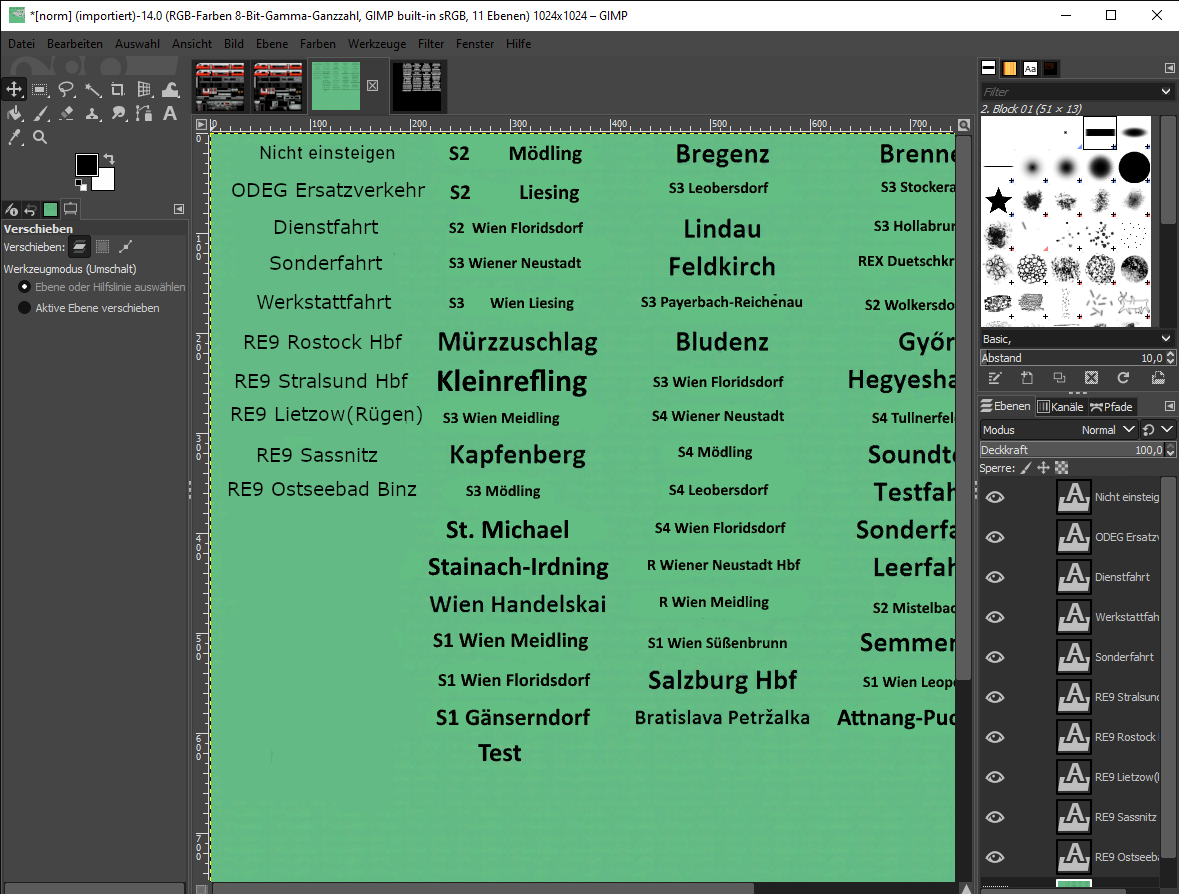
Task: Click the edit brush icon below Abstand
Action: click(x=995, y=378)
